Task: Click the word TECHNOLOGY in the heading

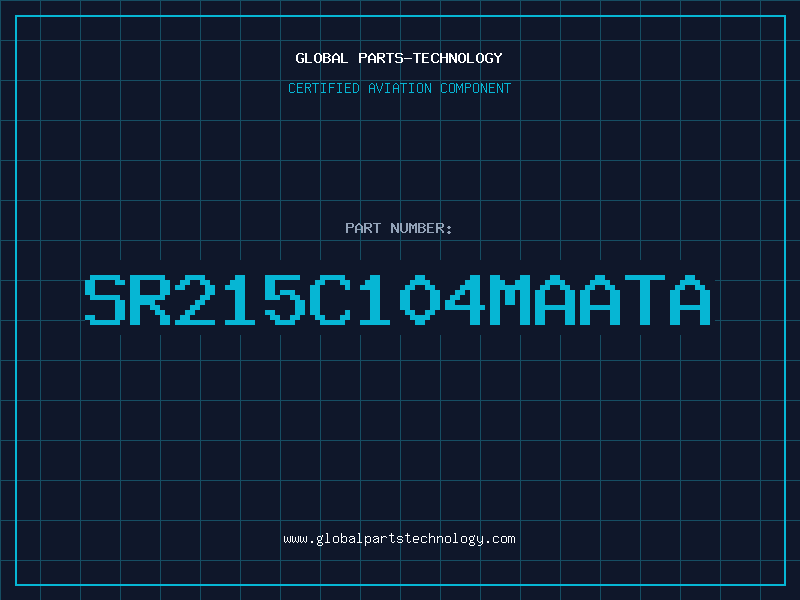Action: coord(458,58)
